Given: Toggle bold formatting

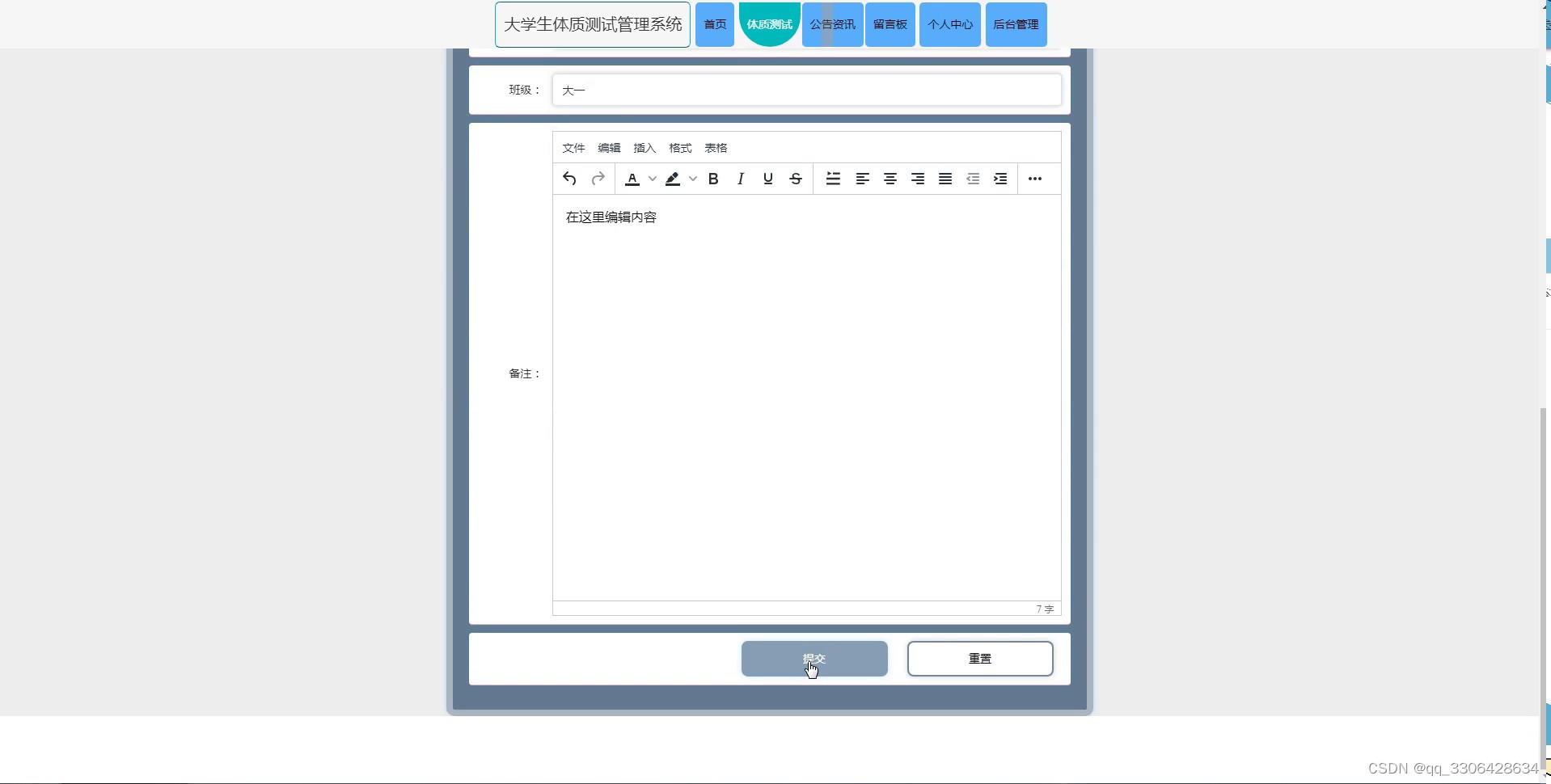Looking at the screenshot, I should [x=713, y=179].
